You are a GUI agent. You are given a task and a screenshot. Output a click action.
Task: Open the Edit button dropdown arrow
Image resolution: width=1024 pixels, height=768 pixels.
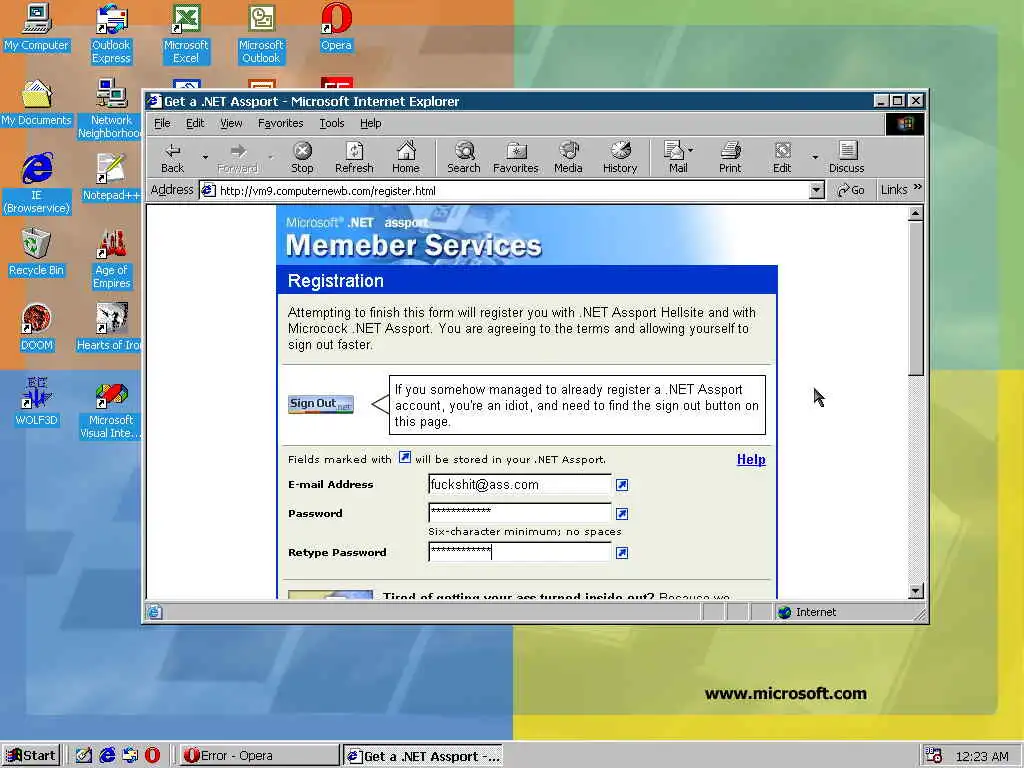point(815,157)
